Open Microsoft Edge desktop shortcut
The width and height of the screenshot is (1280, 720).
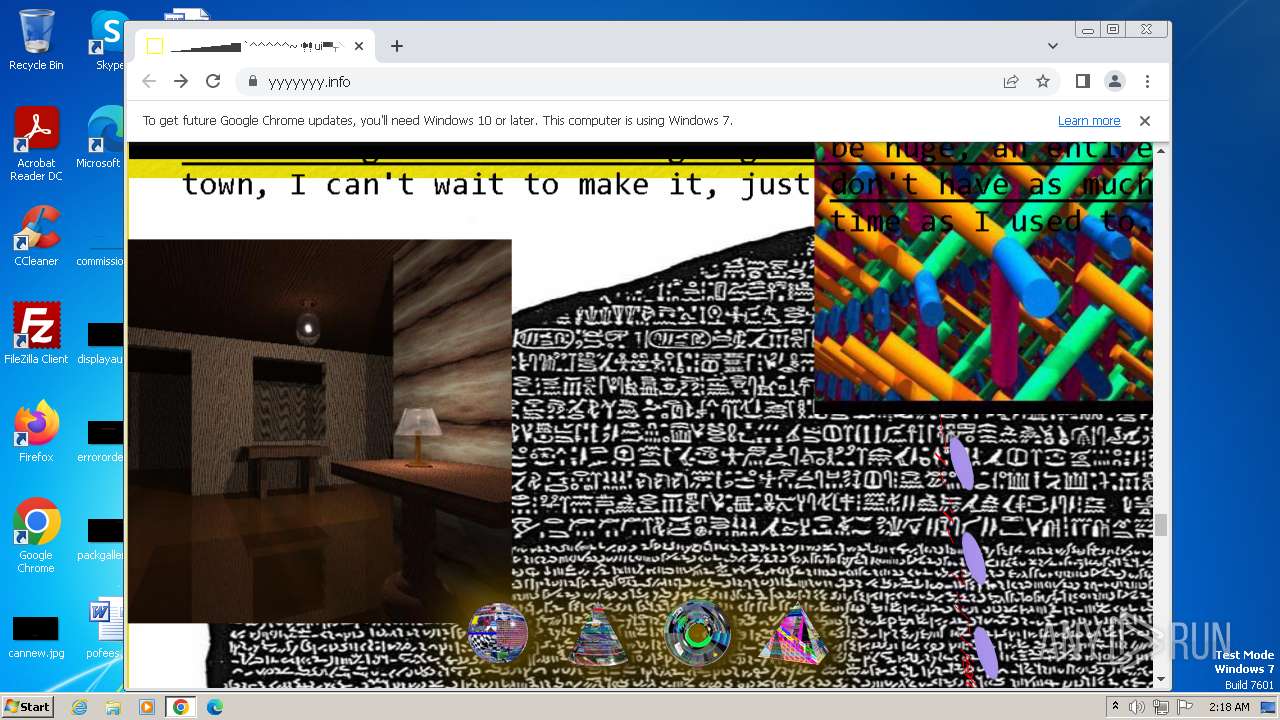(x=100, y=138)
